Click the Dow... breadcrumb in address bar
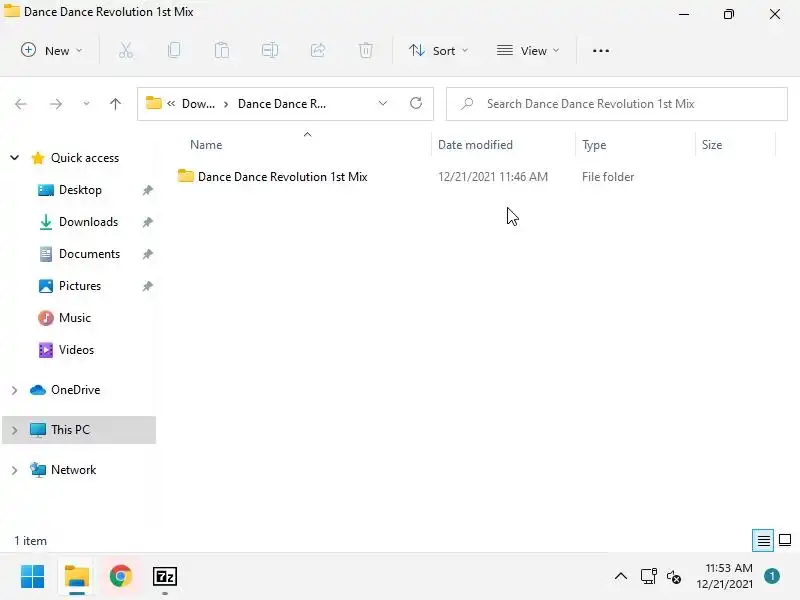The image size is (800, 600). [198, 104]
